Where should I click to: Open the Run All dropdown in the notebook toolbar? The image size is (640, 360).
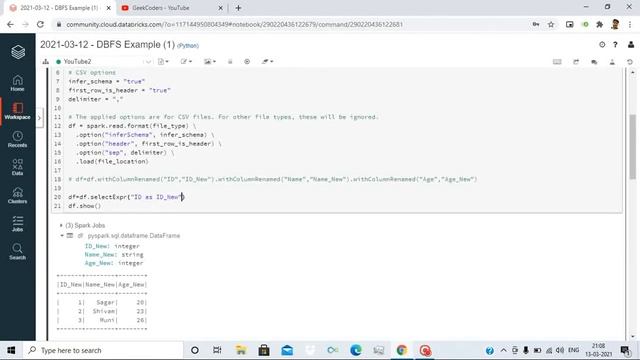tap(268, 62)
